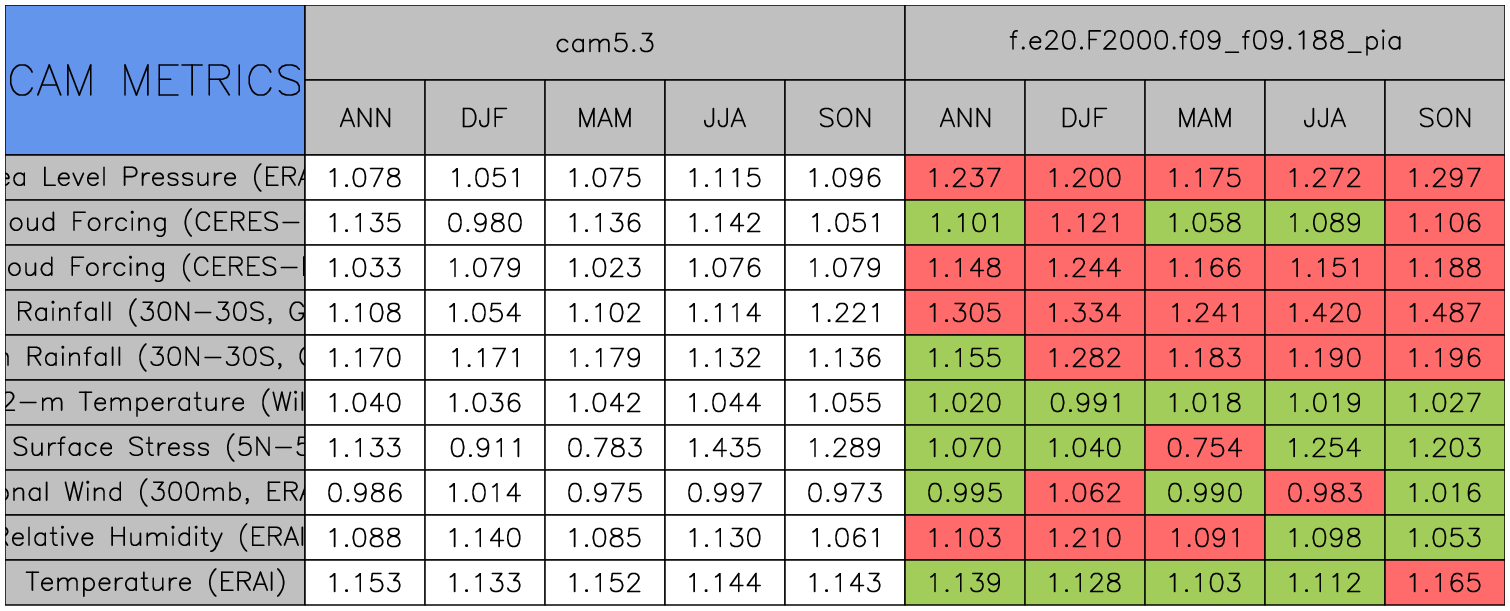This screenshot has width=1510, height=611.
Task: Click the CAM METRICS title cell
Action: click(x=154, y=80)
